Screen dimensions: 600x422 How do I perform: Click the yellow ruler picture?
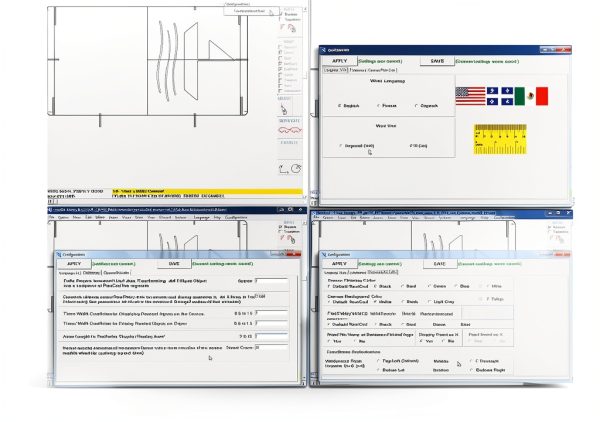coord(500,139)
